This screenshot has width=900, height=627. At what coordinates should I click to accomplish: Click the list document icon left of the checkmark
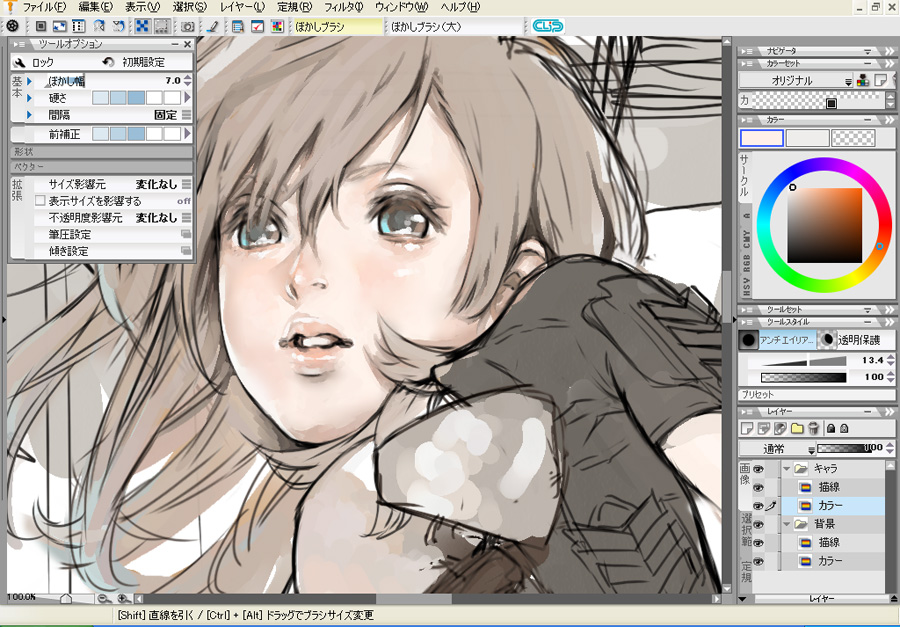click(238, 26)
